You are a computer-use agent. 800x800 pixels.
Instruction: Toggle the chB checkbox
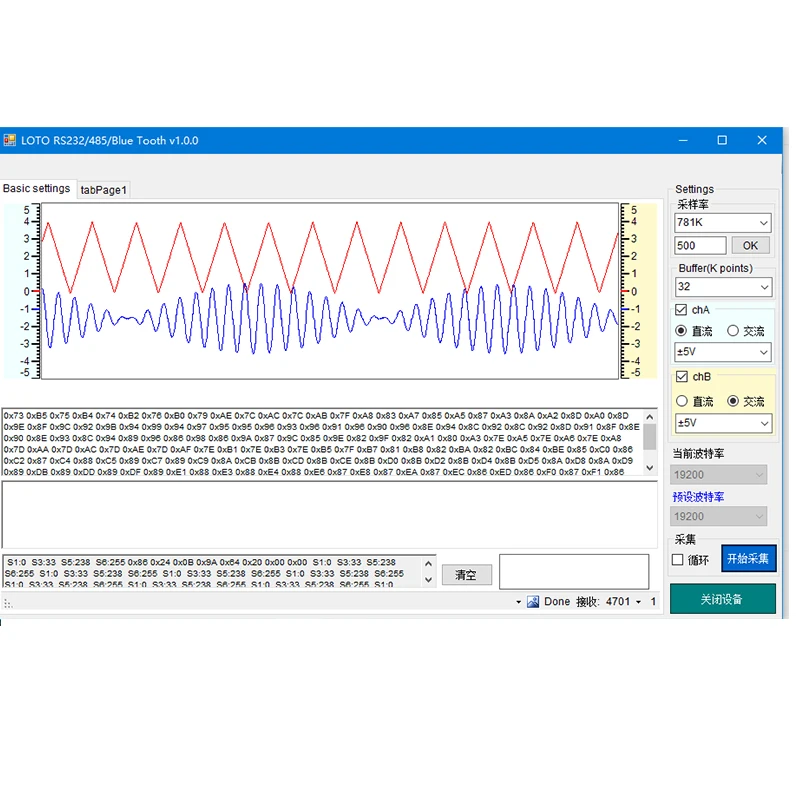coord(682,377)
